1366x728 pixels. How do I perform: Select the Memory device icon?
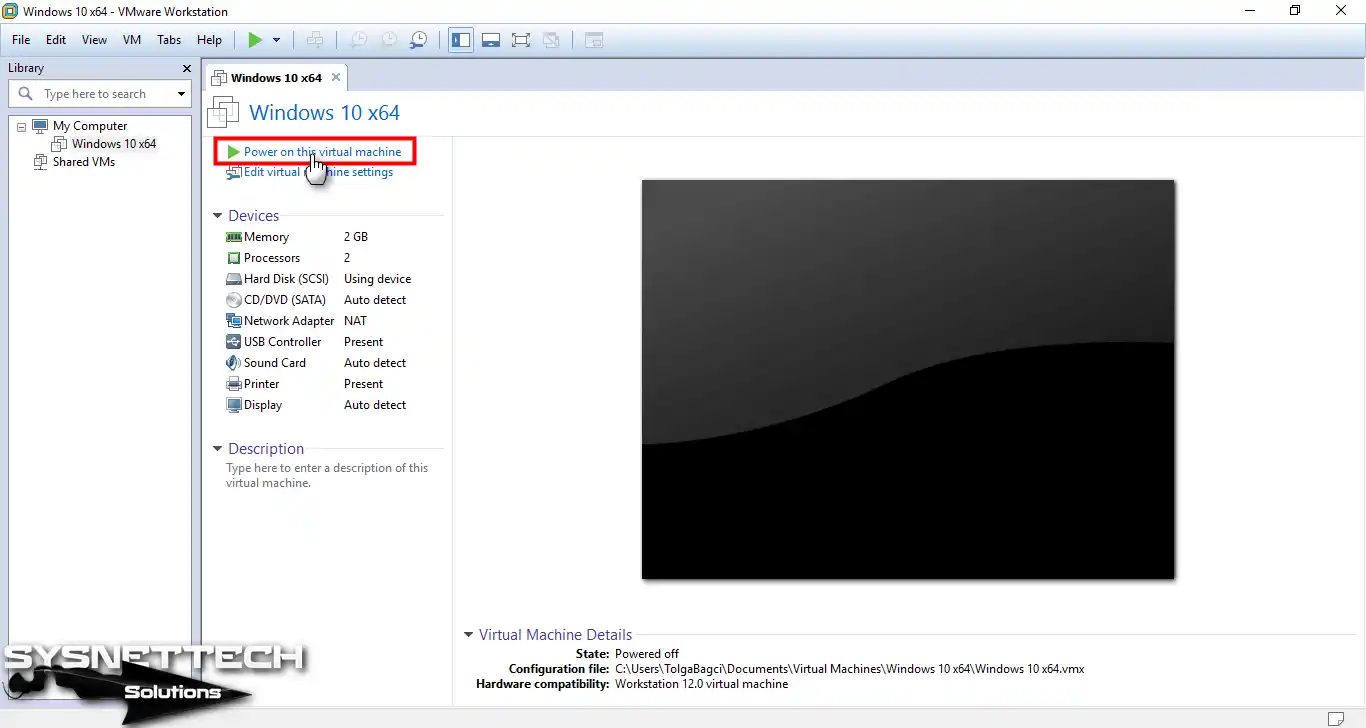(x=233, y=236)
